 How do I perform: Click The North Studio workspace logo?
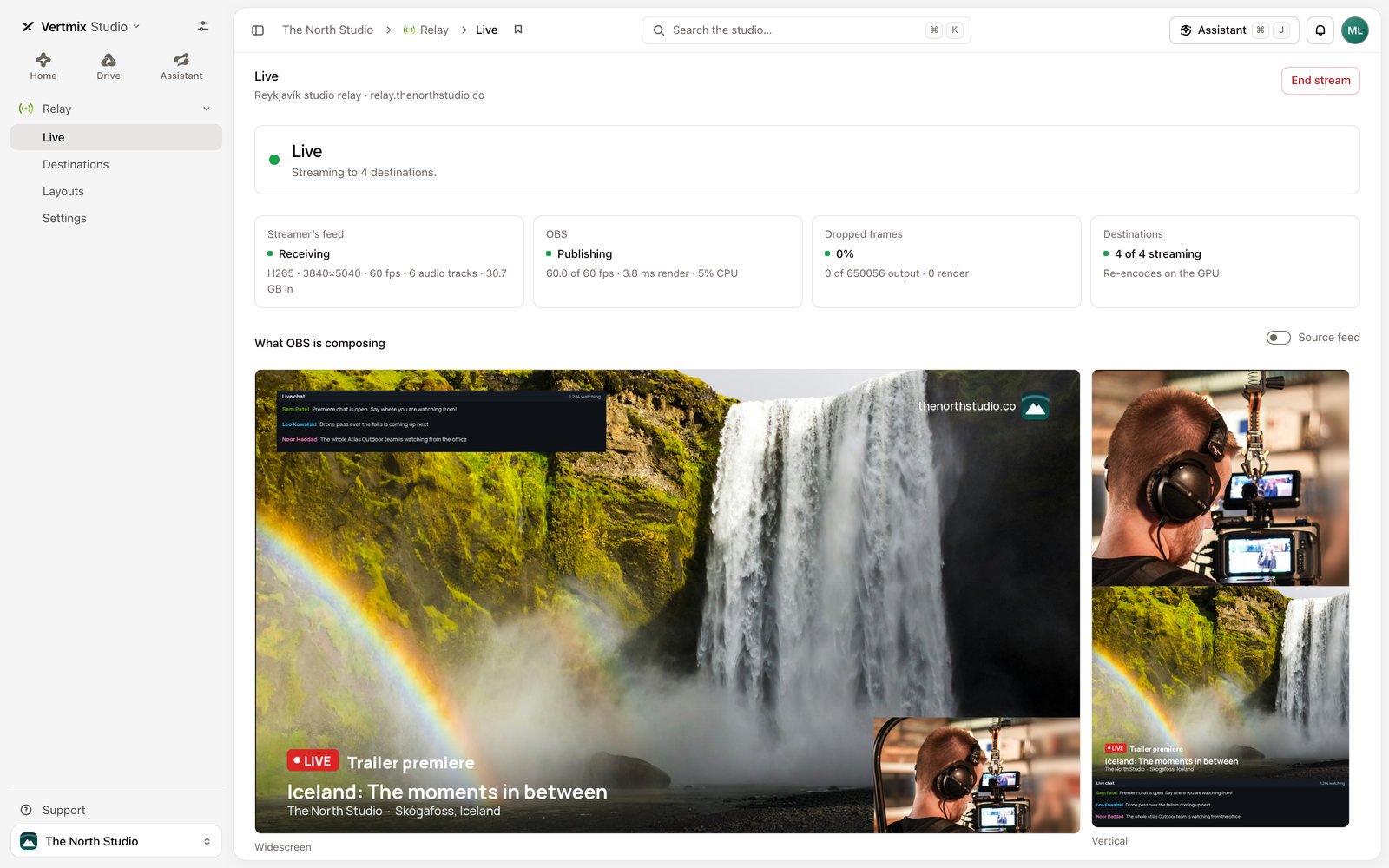coord(29,841)
